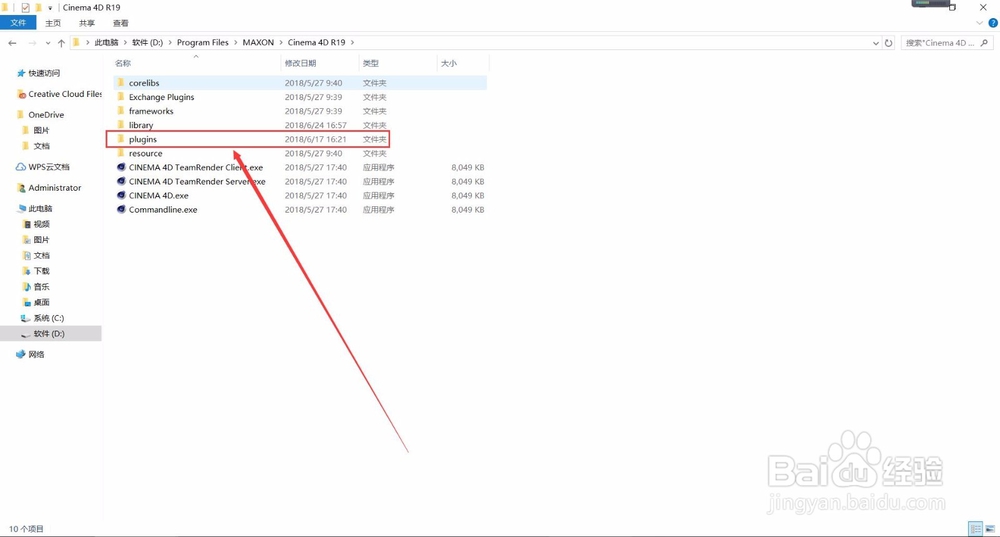Click the TeamRender Client.exe application icon
This screenshot has height=537, width=1000.
point(121,167)
